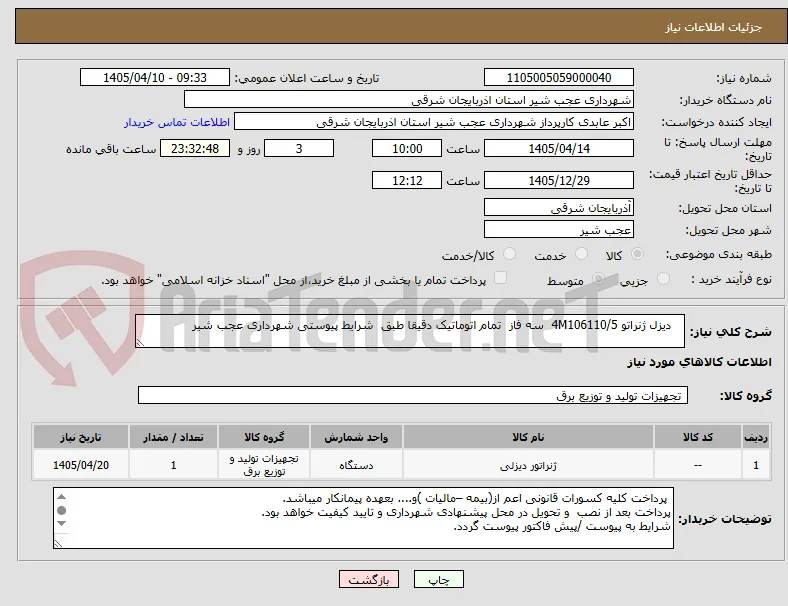Click the buyer notes textarea resize handle
788x606 pixels.
click(x=58, y=544)
